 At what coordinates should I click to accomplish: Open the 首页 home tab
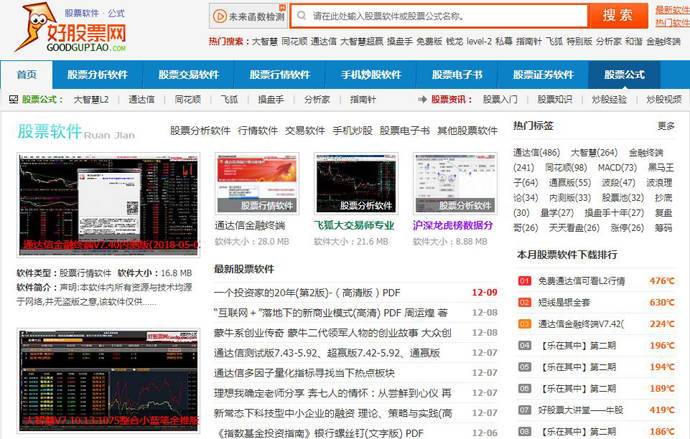(27, 75)
